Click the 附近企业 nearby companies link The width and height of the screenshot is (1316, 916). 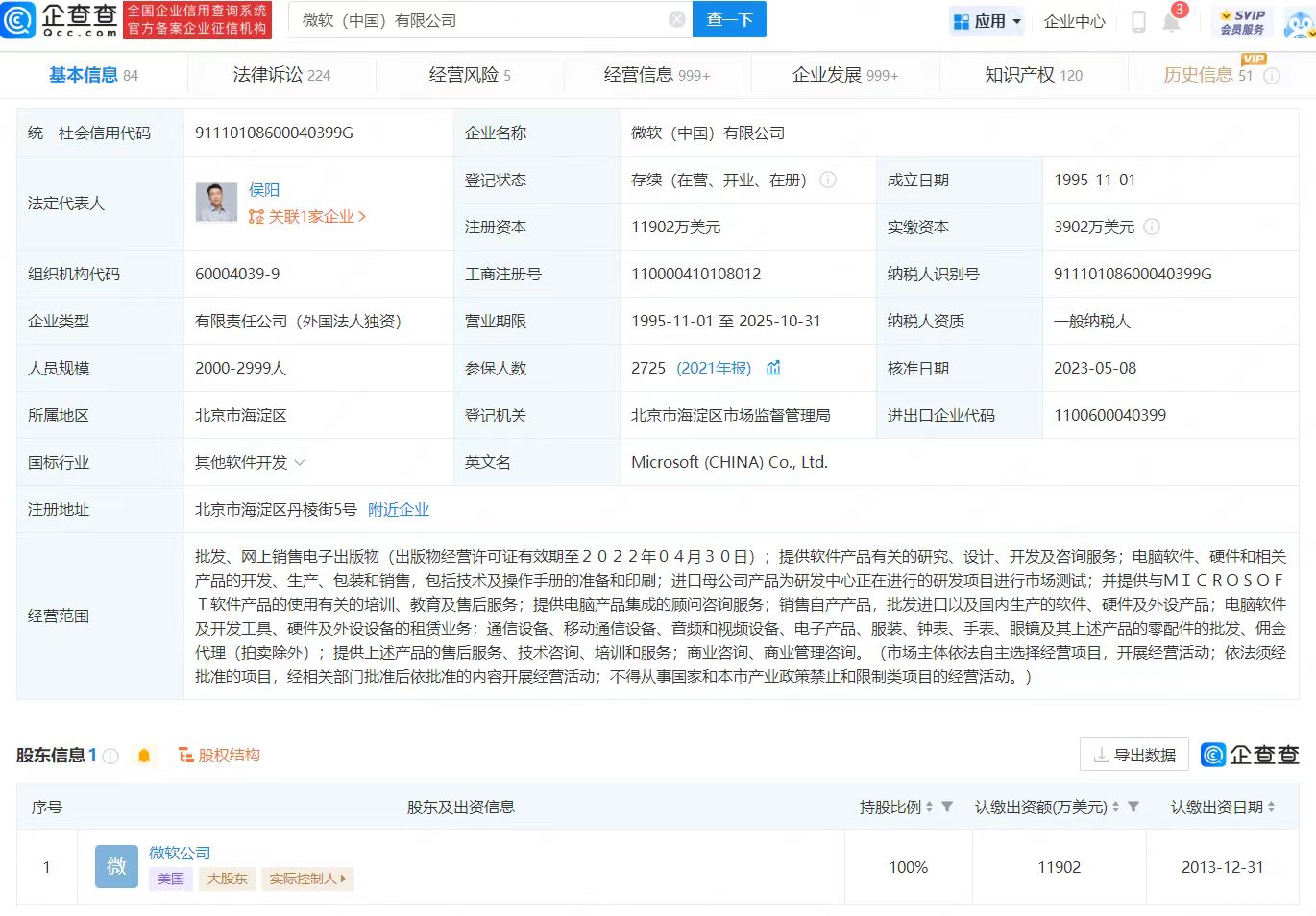pyautogui.click(x=399, y=510)
